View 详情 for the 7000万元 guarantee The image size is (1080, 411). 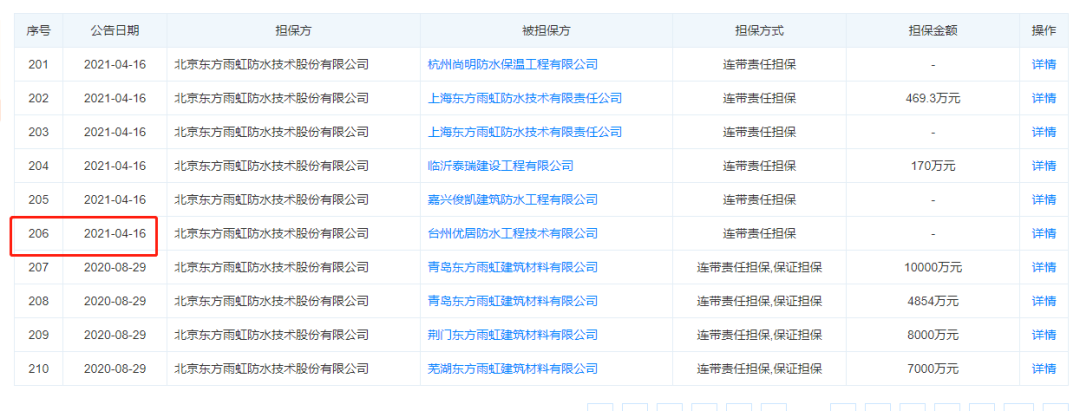(x=1043, y=369)
